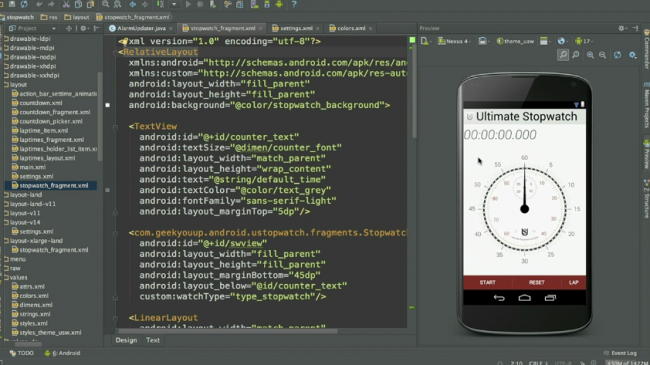
Task: Select the Text tab below the editor
Action: tap(153, 340)
